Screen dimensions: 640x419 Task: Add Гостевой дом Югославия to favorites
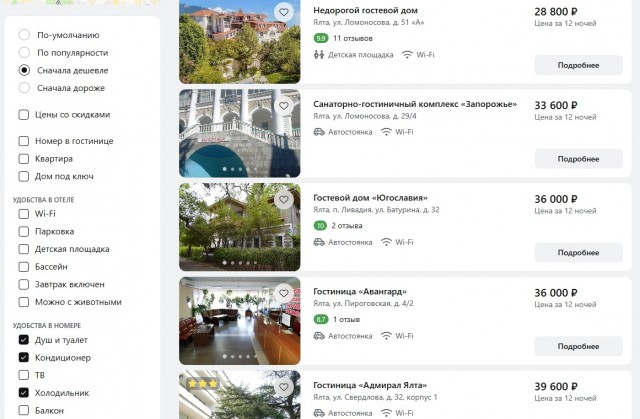pos(284,200)
